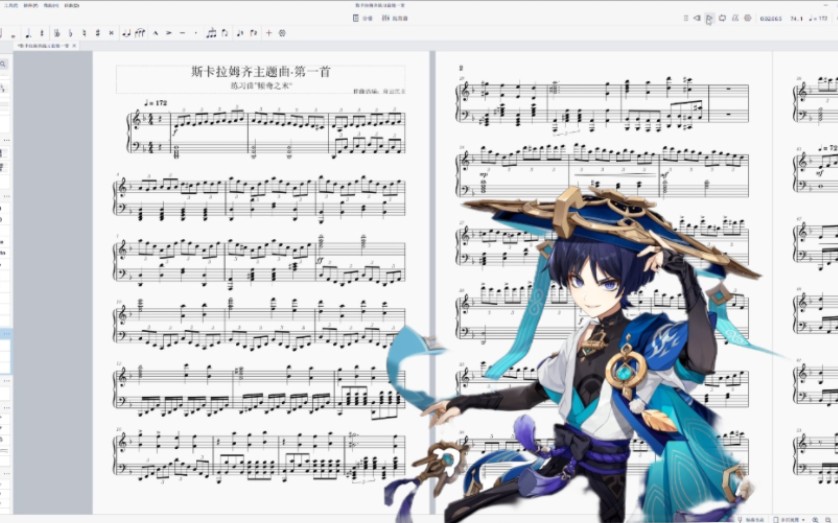
Task: Toggle sharp accidental
Action: 98,33
